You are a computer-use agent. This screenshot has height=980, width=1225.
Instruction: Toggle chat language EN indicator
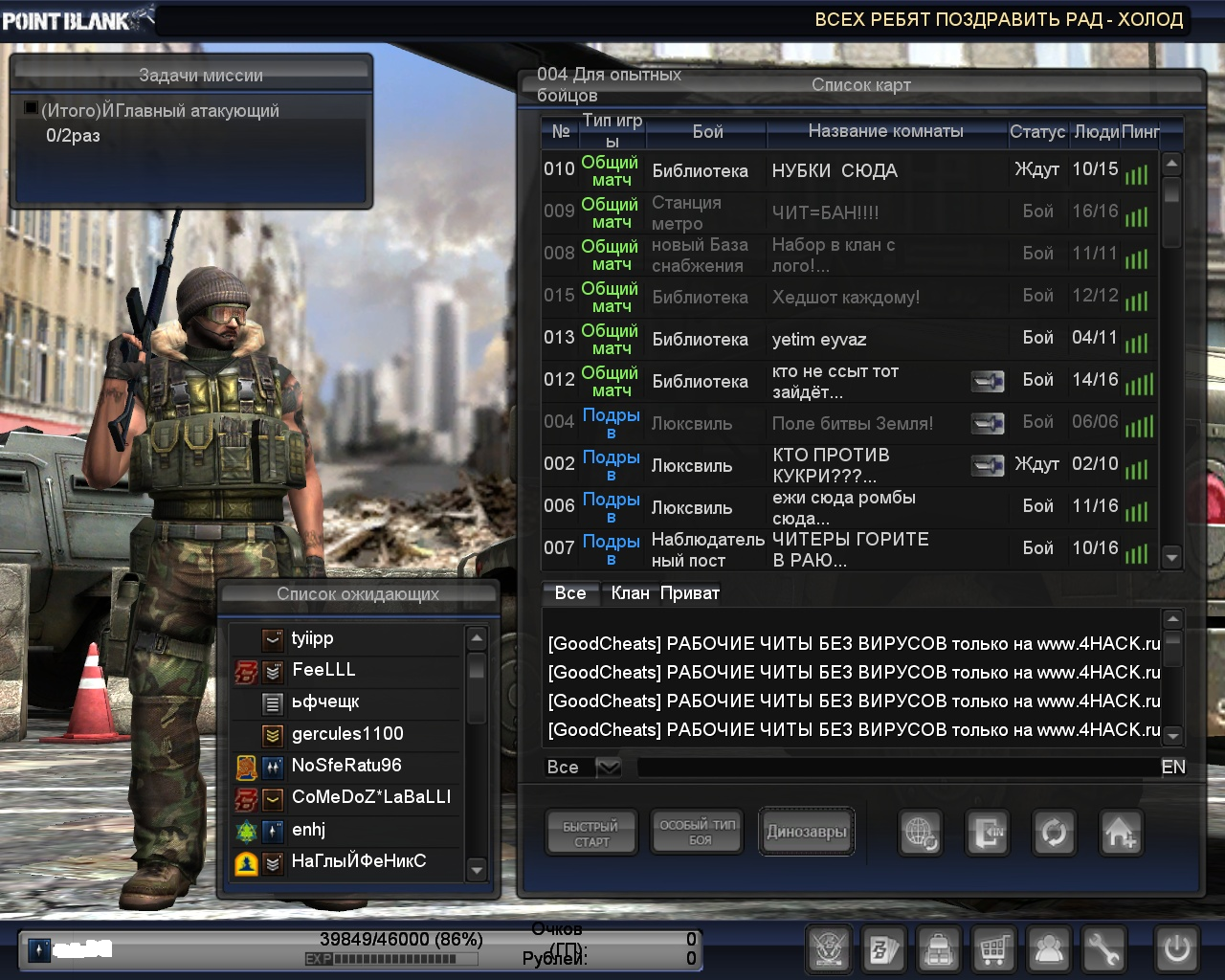(x=1173, y=768)
